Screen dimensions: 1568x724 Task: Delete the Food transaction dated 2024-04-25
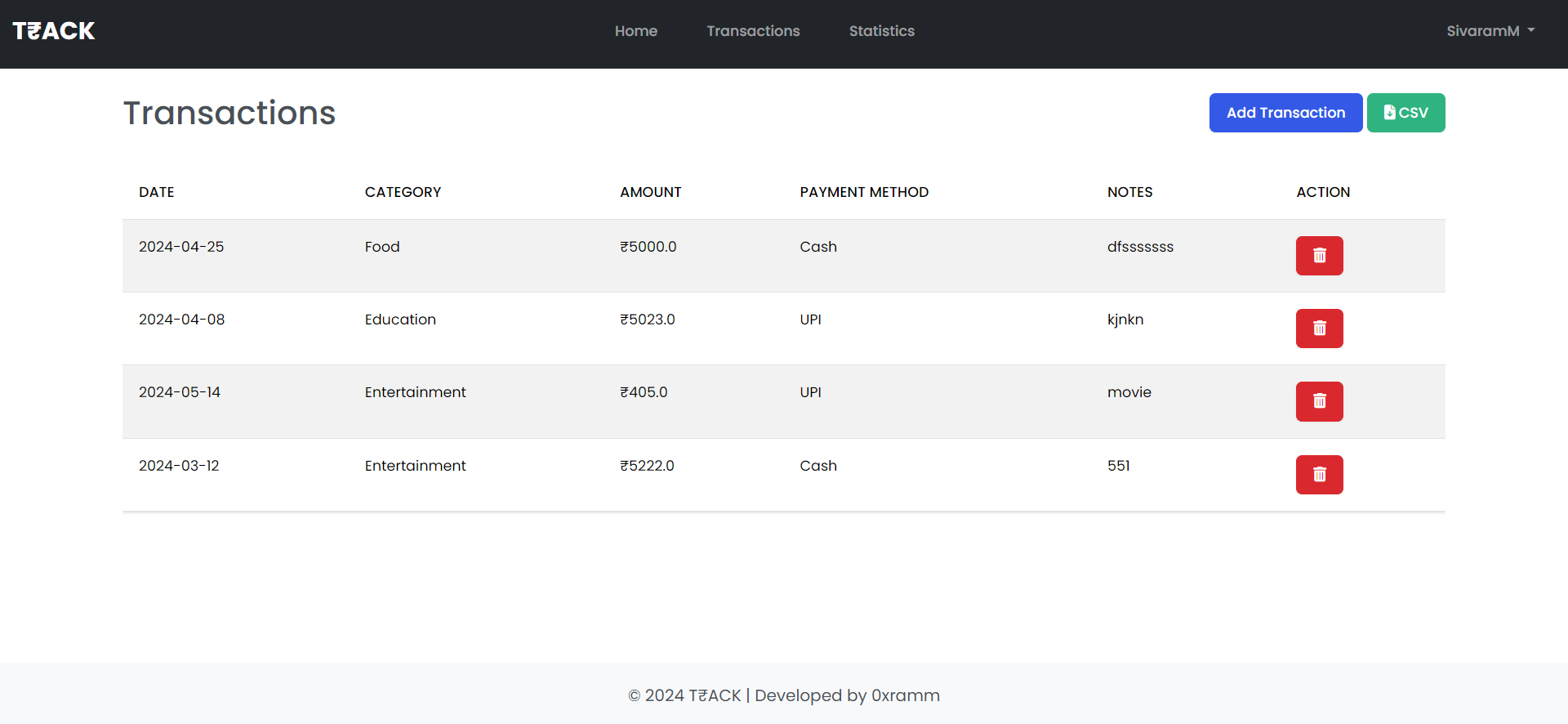point(1319,256)
